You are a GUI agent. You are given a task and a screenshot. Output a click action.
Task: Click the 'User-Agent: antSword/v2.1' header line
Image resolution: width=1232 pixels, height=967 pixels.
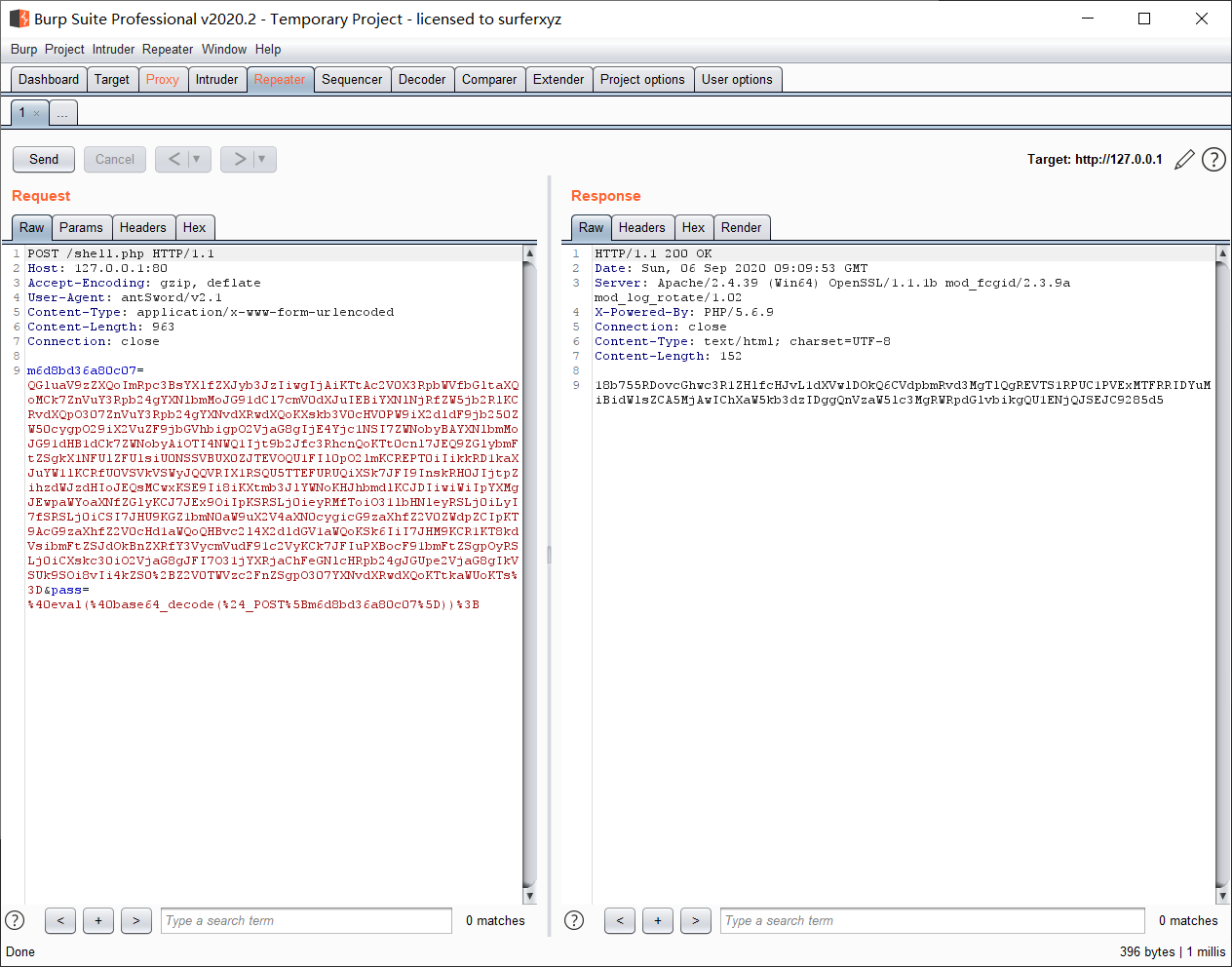point(125,297)
